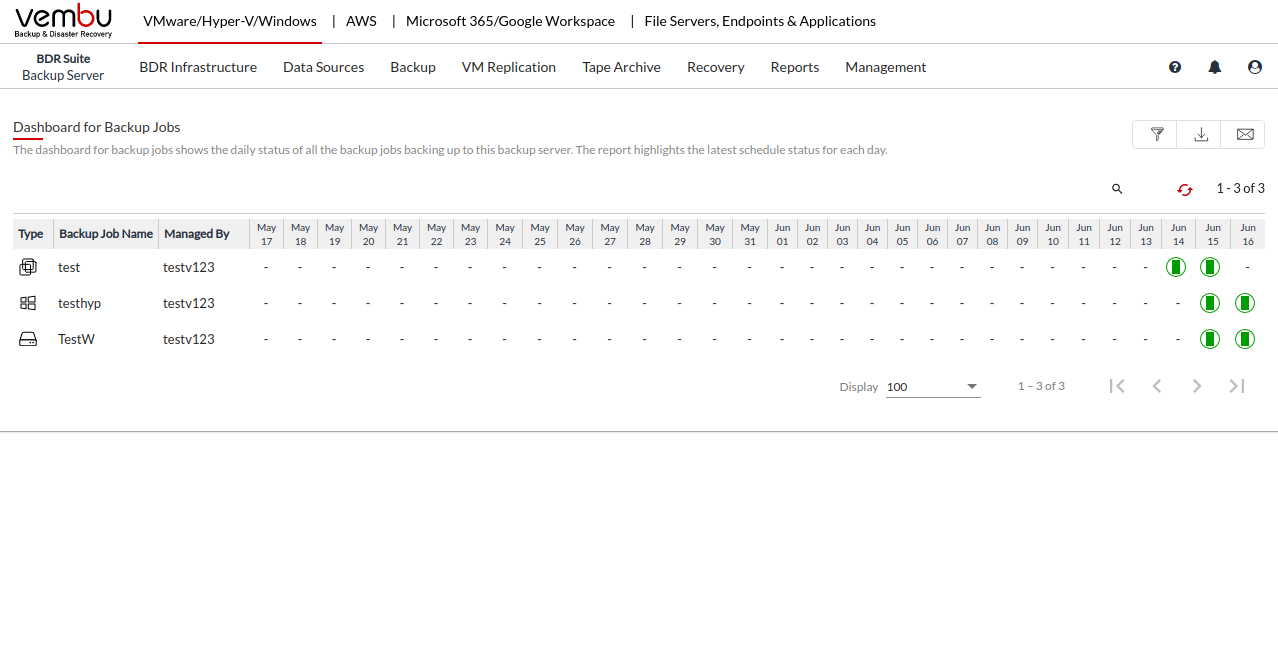
Task: Click the red refresh icon
Action: click(1185, 189)
